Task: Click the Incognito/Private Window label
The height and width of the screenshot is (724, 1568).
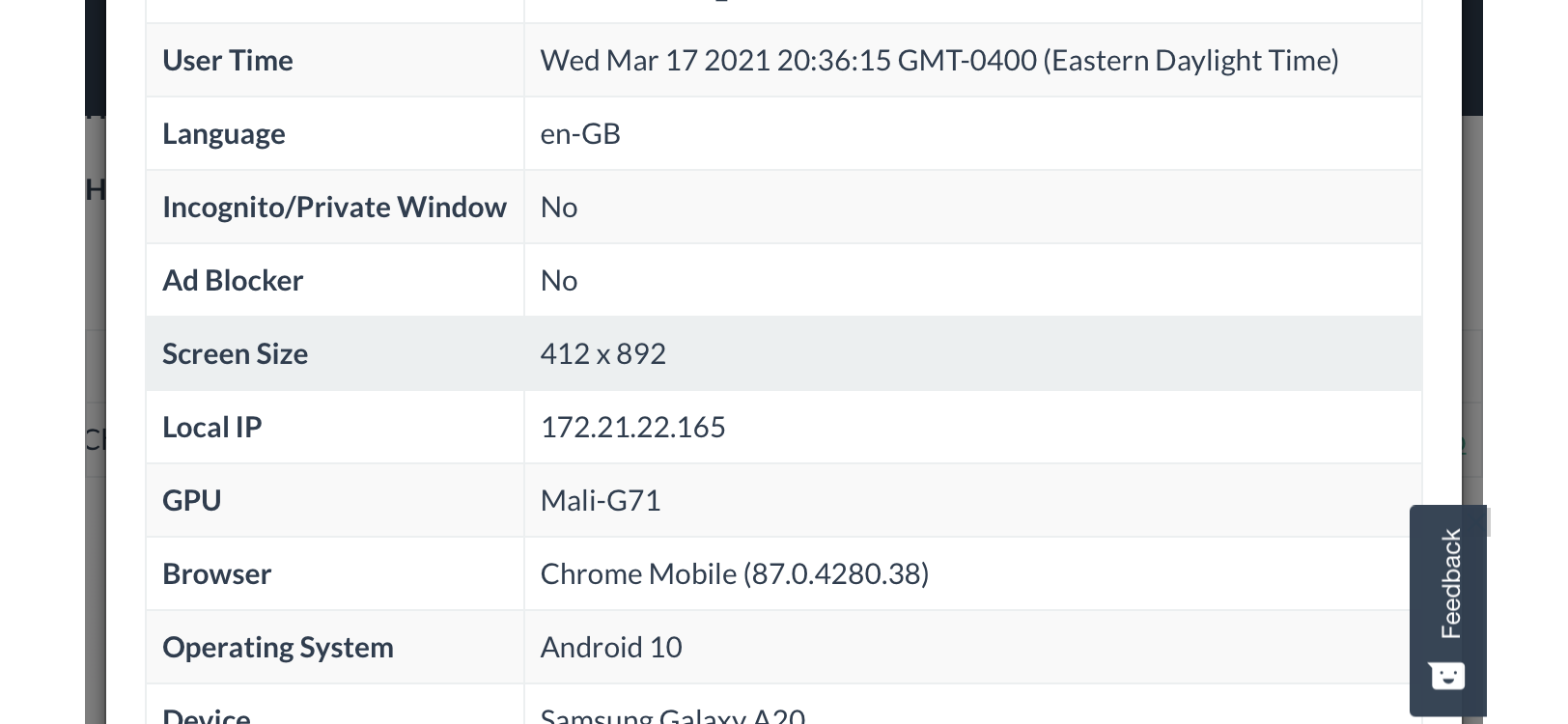Action: [334, 208]
